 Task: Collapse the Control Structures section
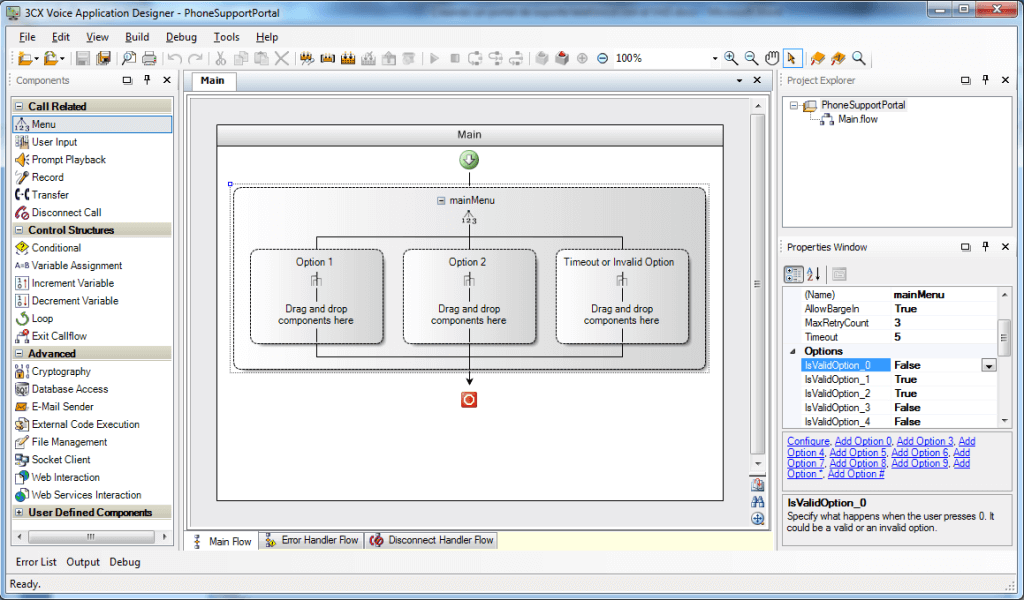click(x=19, y=230)
